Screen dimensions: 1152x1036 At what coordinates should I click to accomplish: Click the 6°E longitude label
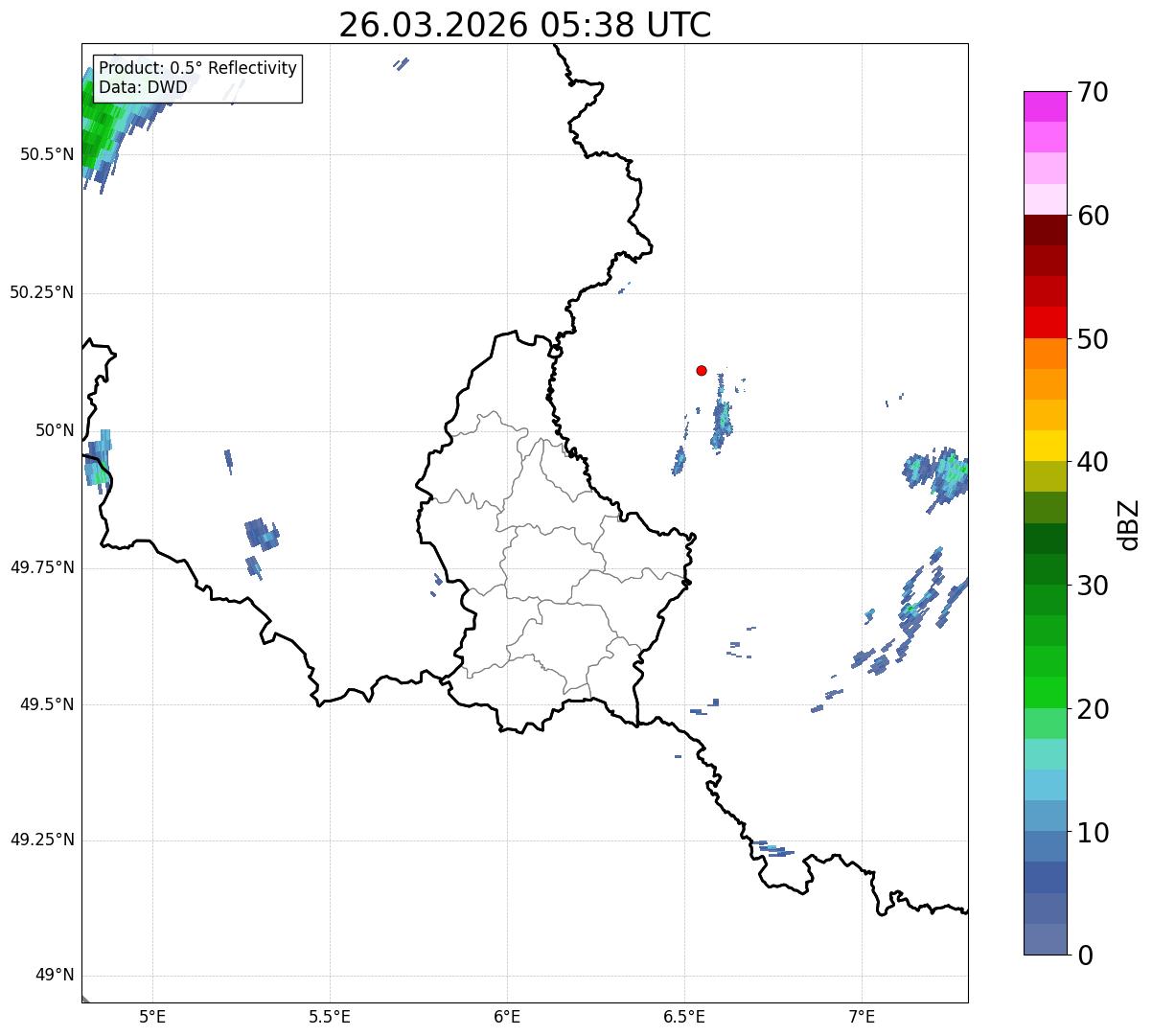(507, 1017)
